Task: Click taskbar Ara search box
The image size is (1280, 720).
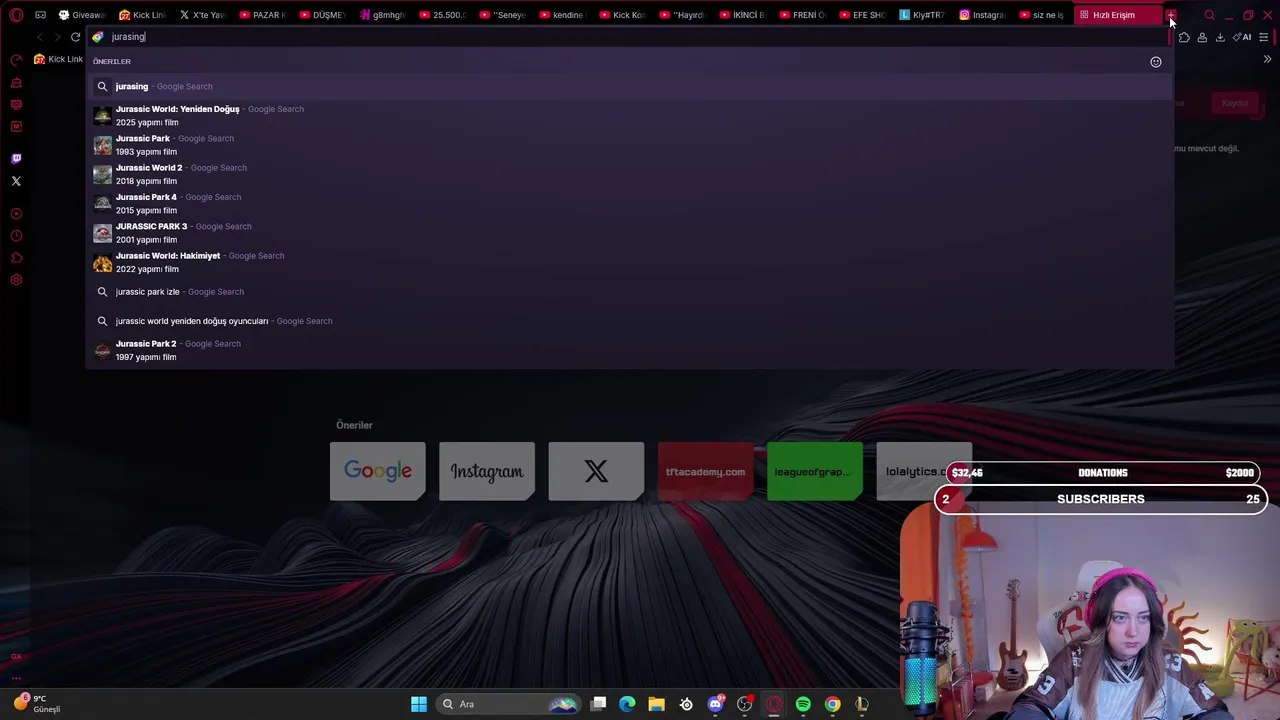Action: point(510,704)
